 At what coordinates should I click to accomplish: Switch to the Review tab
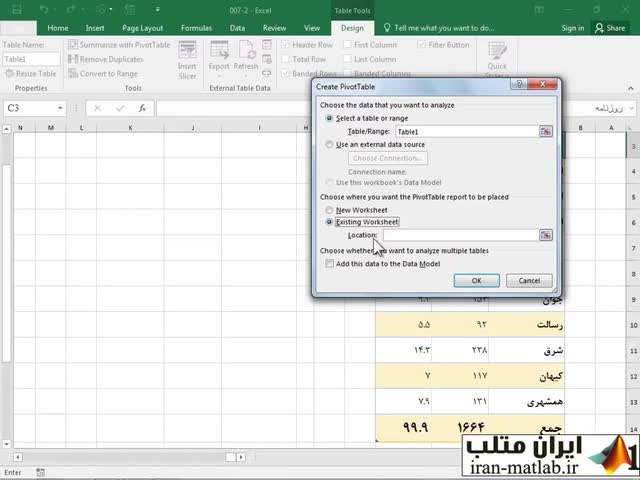click(x=274, y=28)
